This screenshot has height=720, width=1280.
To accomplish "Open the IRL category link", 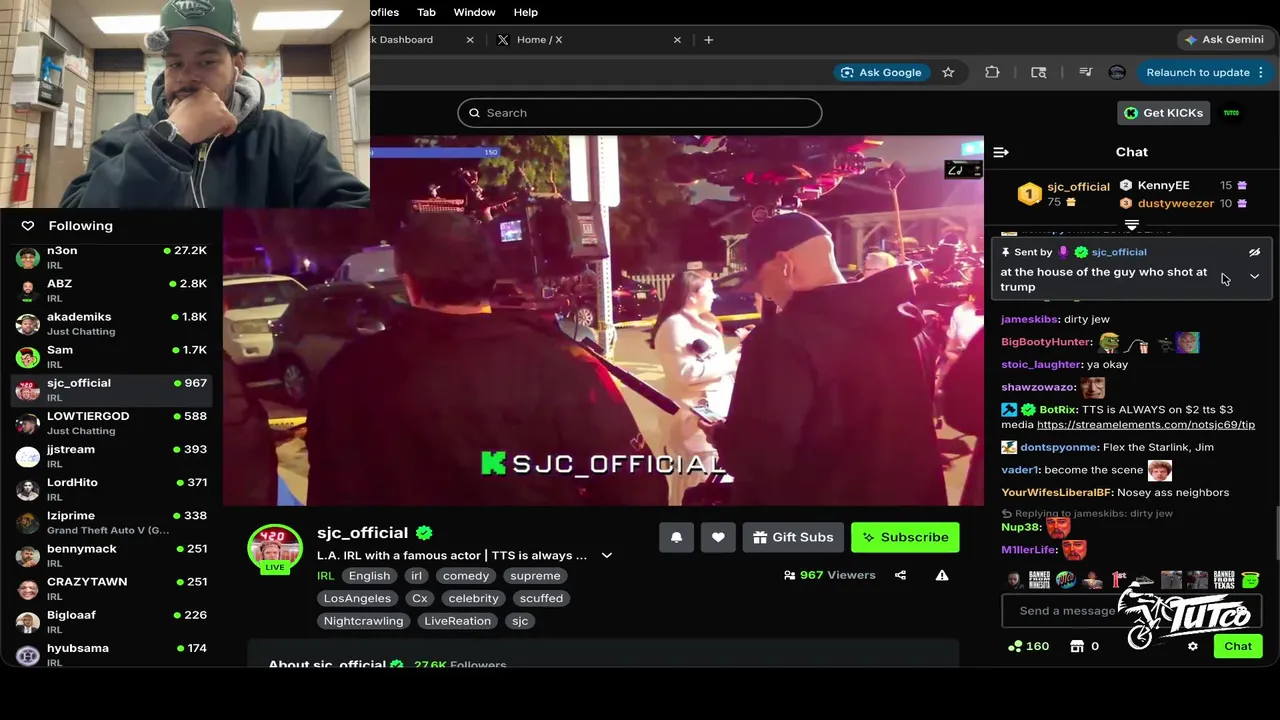I will [x=325, y=576].
